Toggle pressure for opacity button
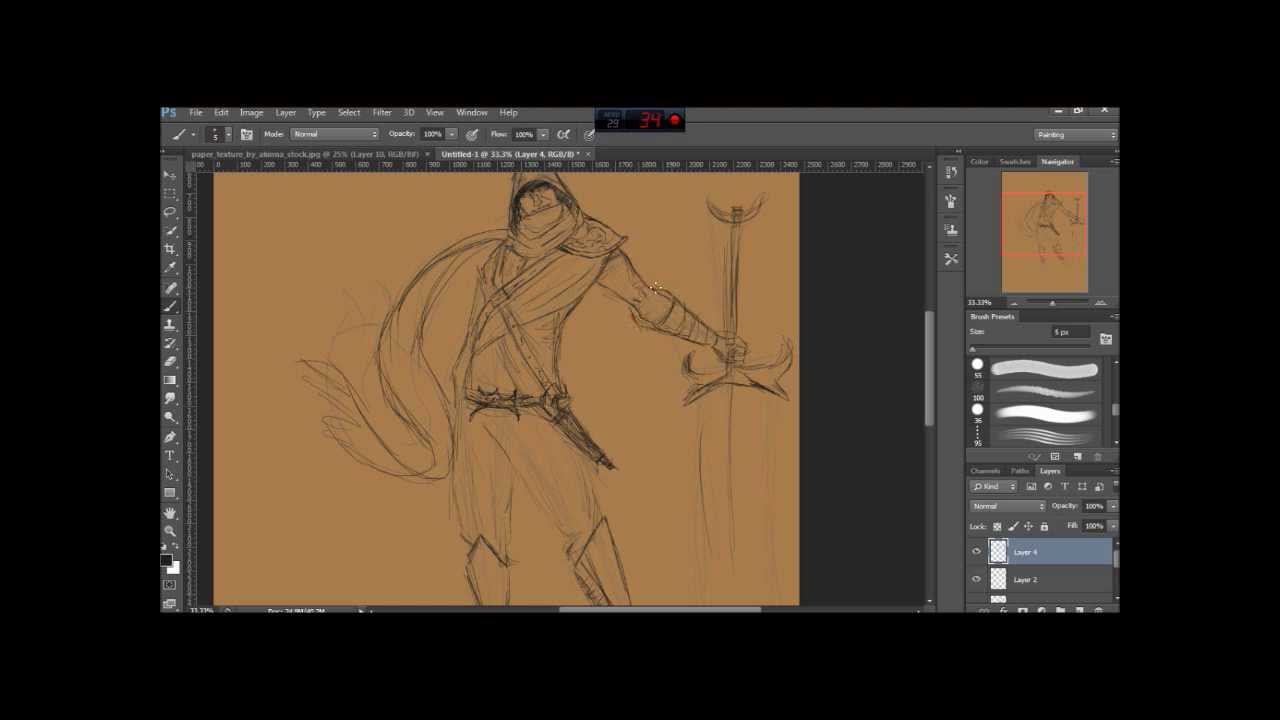The image size is (1280, 720). [472, 134]
